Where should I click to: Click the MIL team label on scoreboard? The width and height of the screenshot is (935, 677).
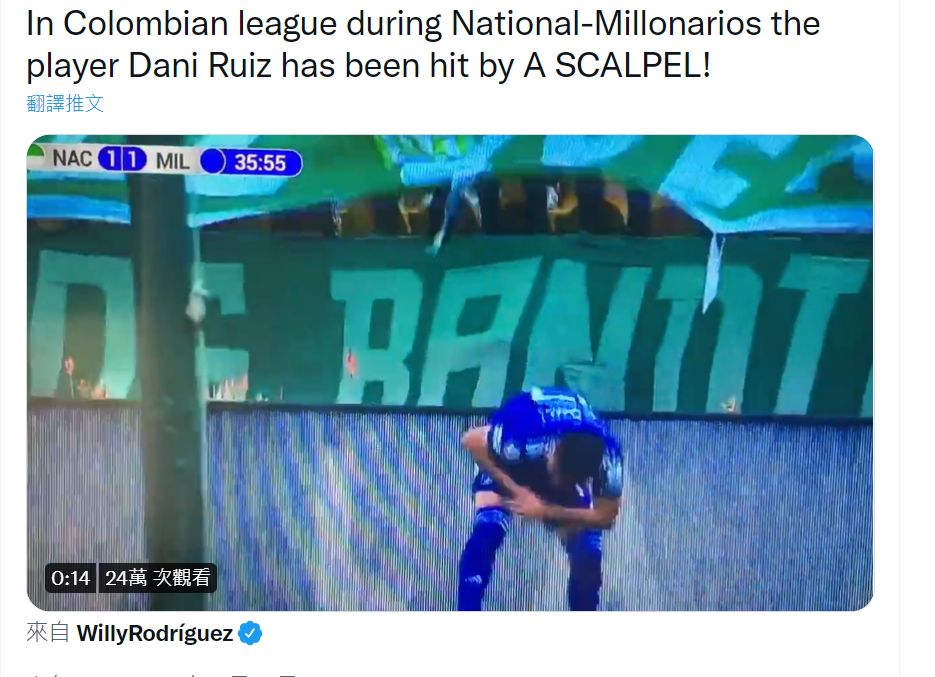click(172, 161)
